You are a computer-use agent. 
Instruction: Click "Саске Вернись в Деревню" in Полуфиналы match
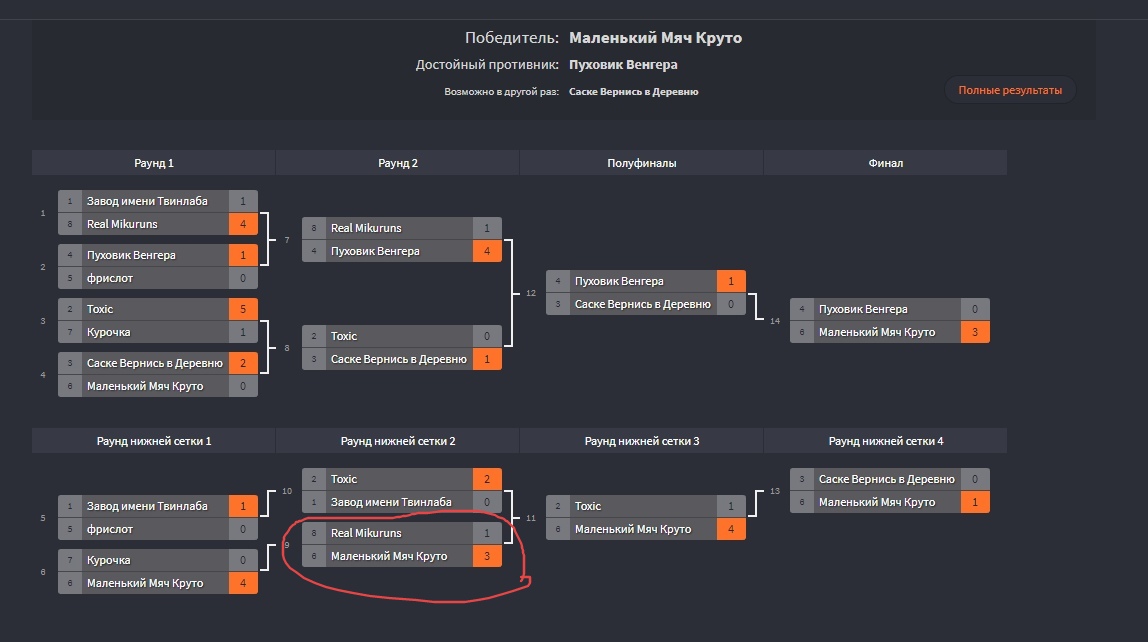[642, 304]
